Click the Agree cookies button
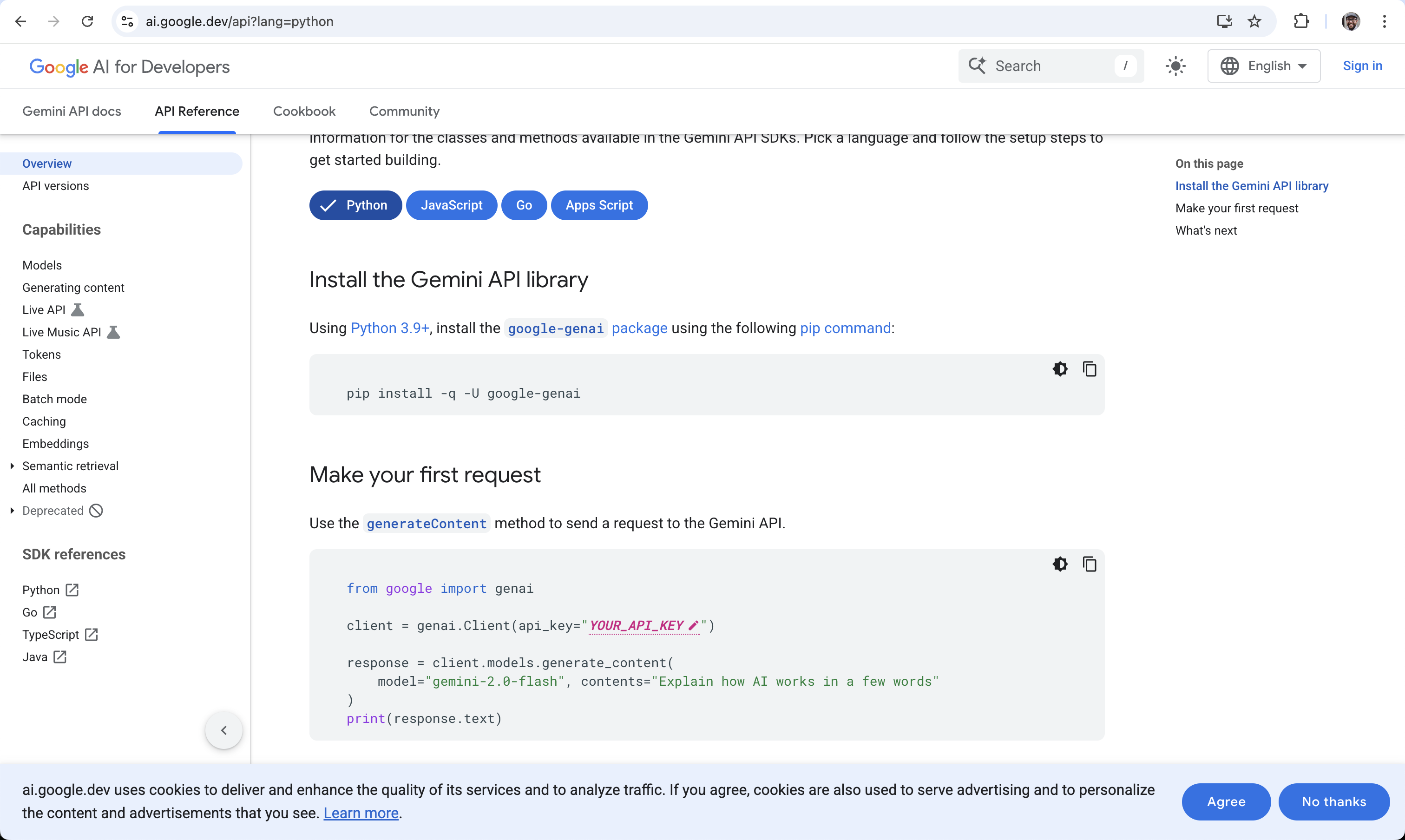1405x840 pixels. tap(1226, 801)
